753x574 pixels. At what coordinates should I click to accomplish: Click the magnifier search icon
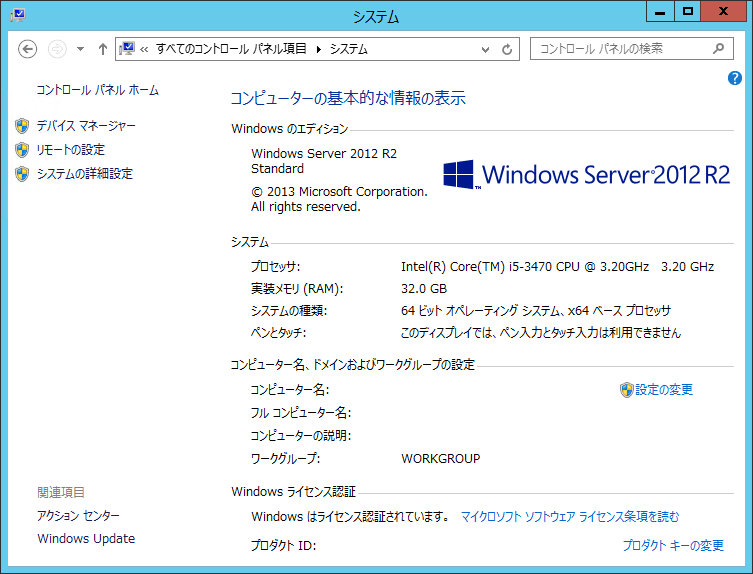(x=718, y=49)
